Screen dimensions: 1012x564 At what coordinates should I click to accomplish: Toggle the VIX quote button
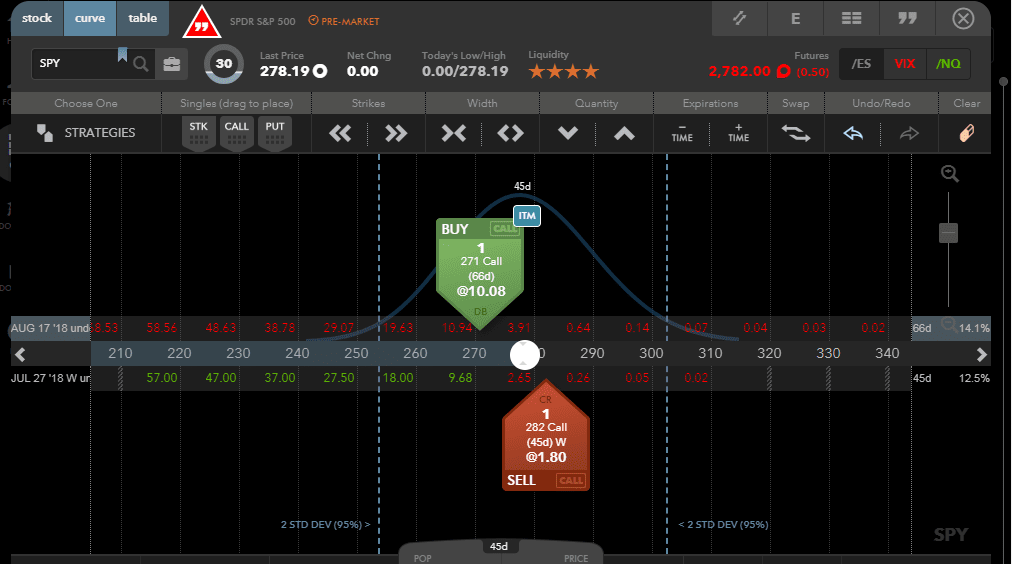point(904,64)
